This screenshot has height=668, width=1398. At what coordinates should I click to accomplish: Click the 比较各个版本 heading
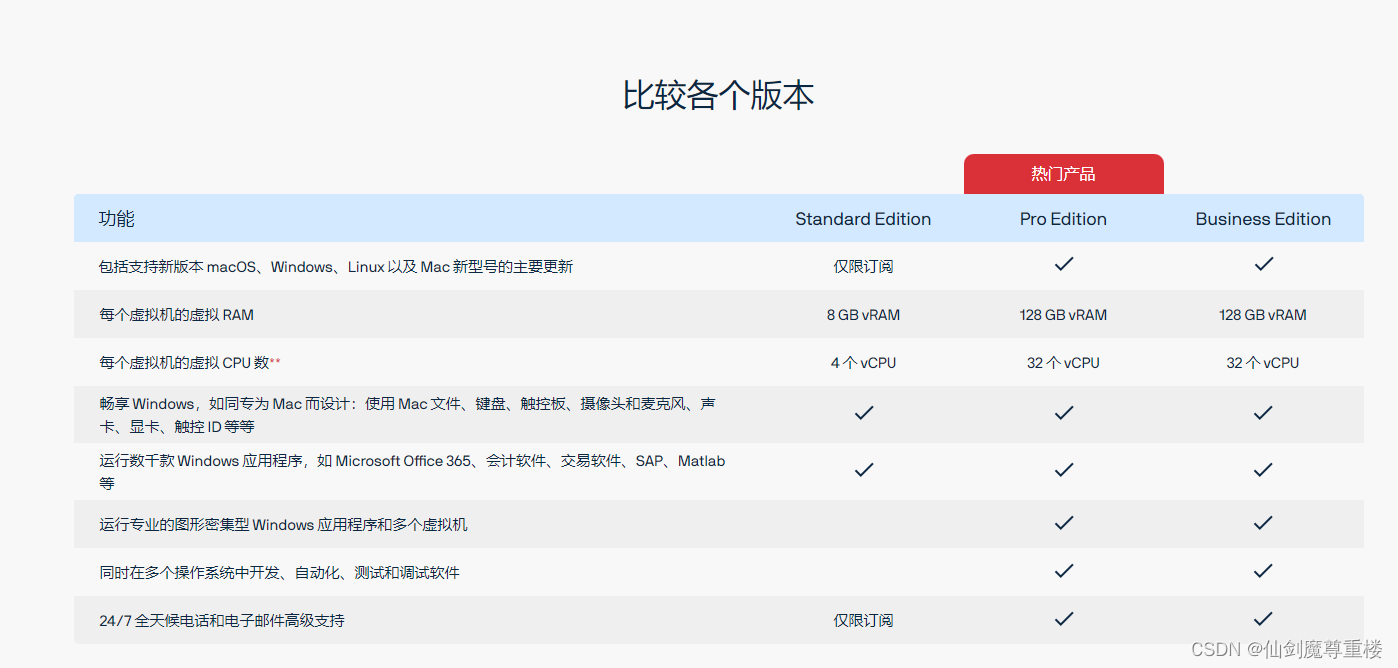point(718,95)
